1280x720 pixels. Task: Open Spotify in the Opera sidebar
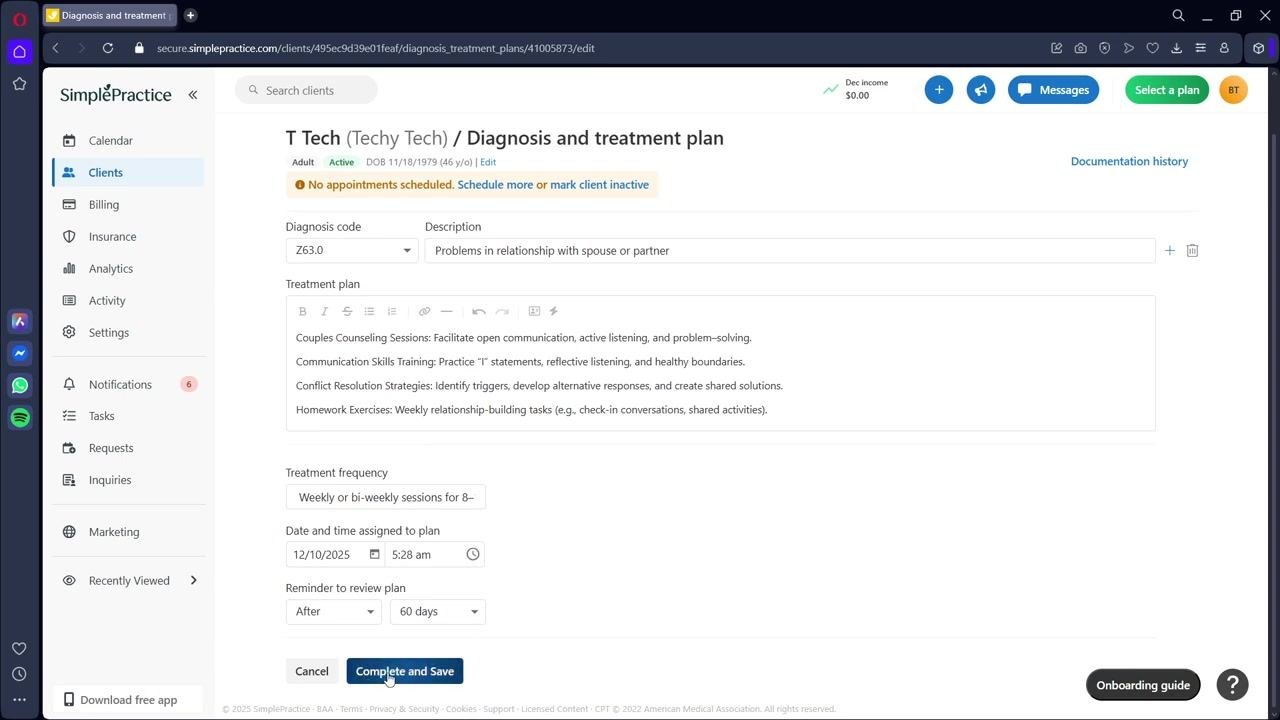tap(19, 417)
